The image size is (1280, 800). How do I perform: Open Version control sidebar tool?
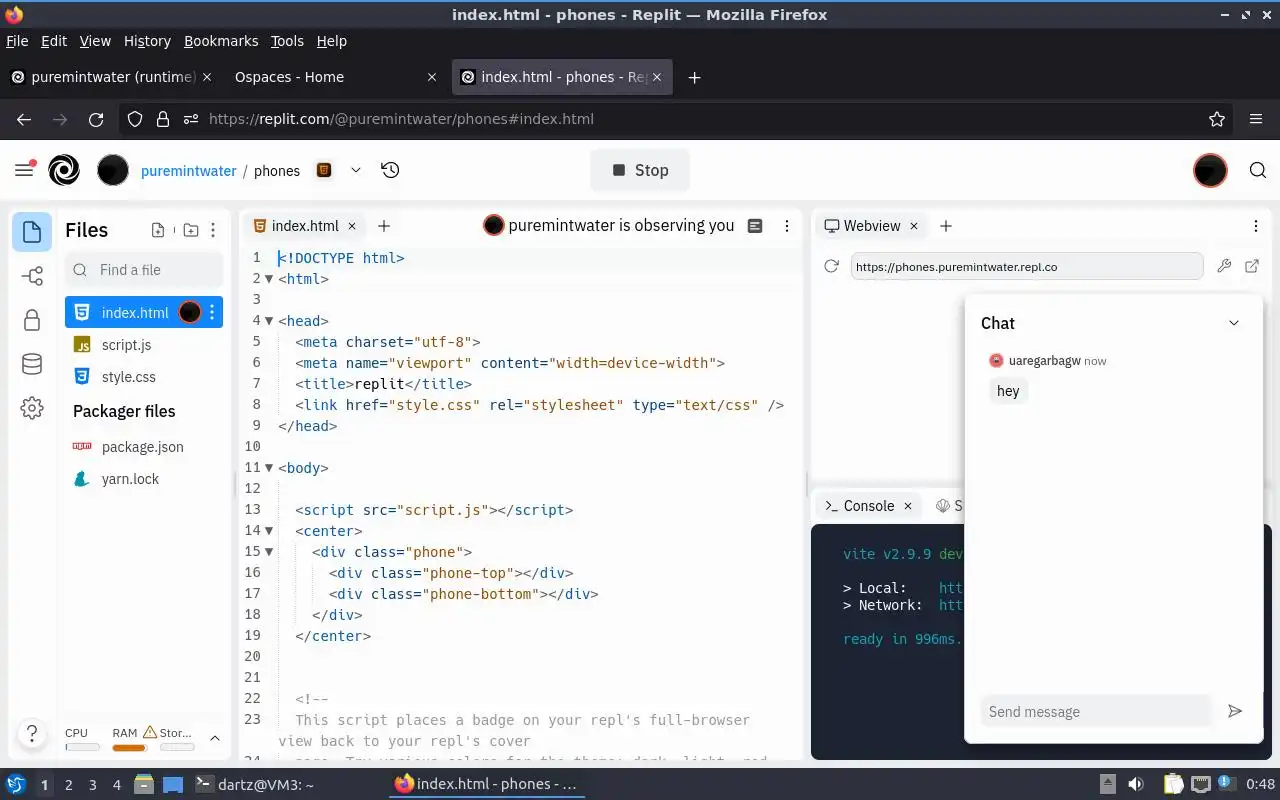click(x=32, y=276)
